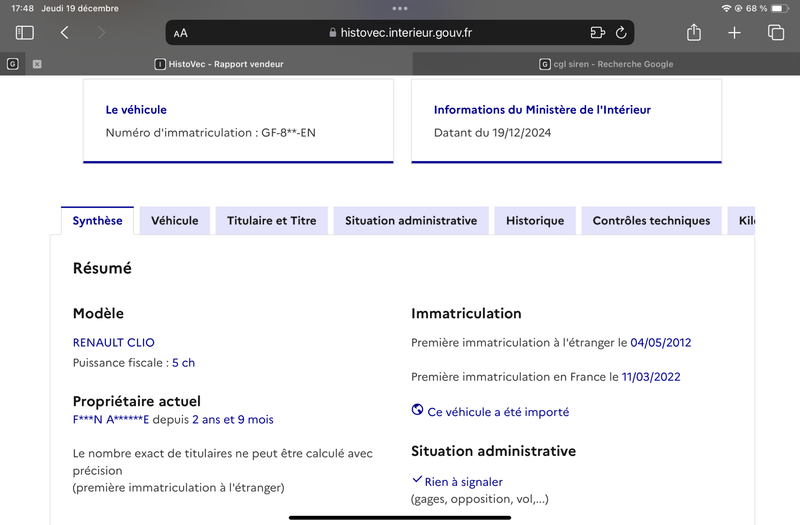Click the 'Propriétaire actuel' heading
The height and width of the screenshot is (525, 800).
(x=137, y=401)
